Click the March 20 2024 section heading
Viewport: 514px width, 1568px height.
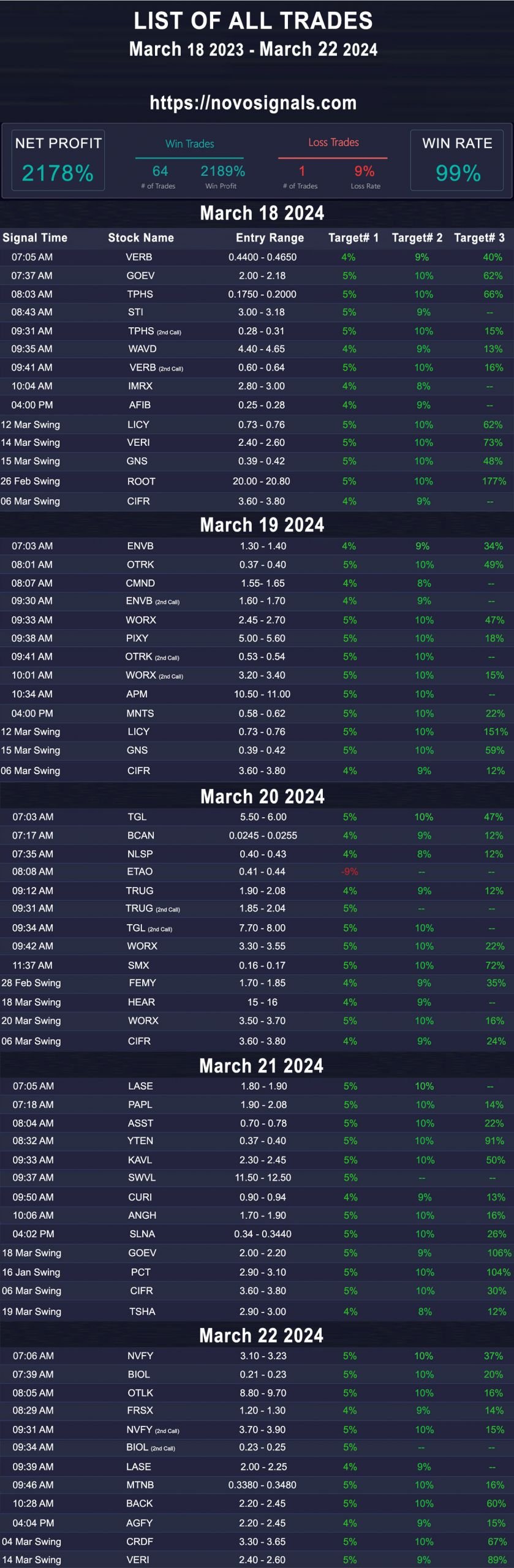[x=262, y=796]
